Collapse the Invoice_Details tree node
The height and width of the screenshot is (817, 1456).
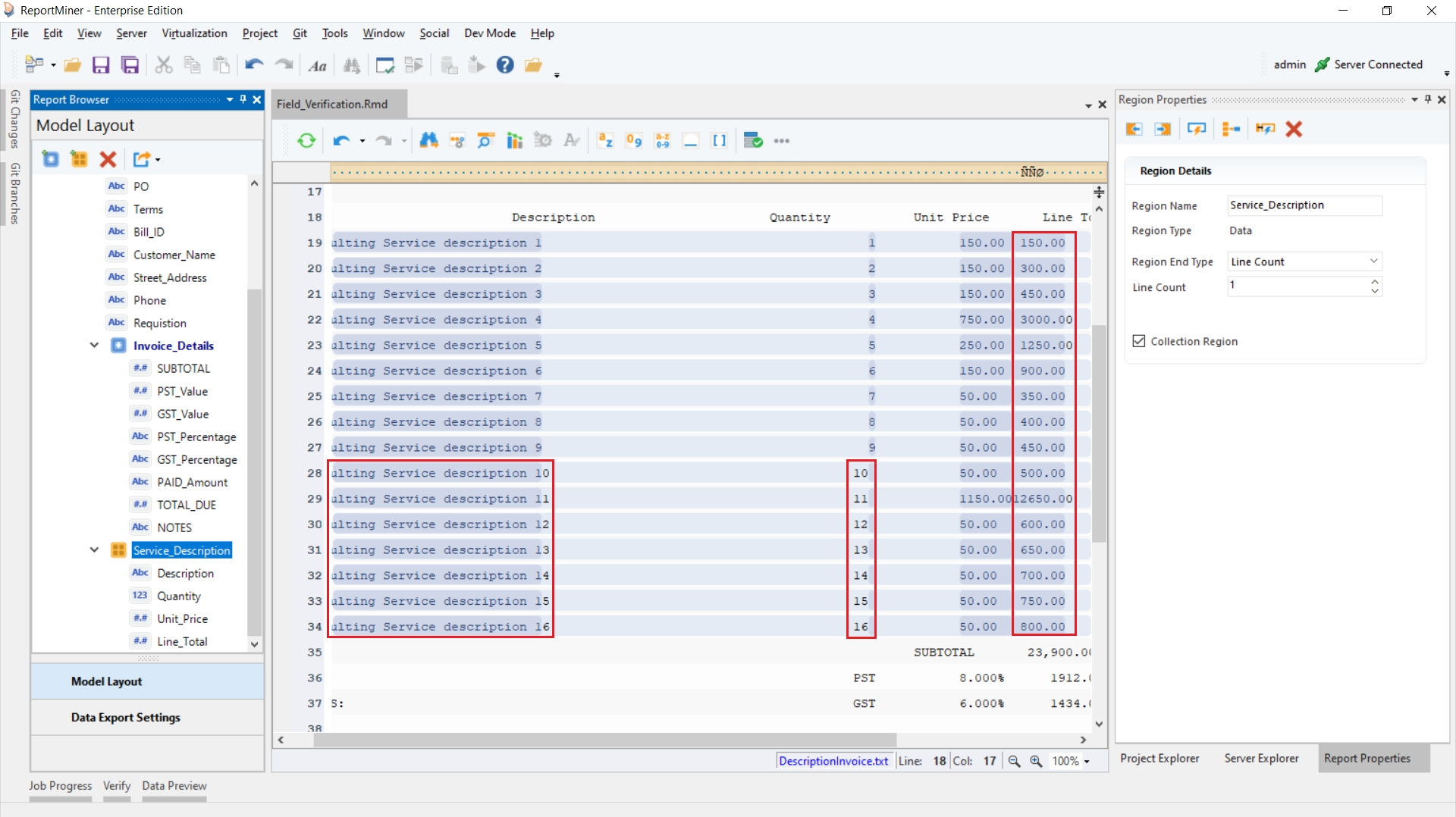94,346
